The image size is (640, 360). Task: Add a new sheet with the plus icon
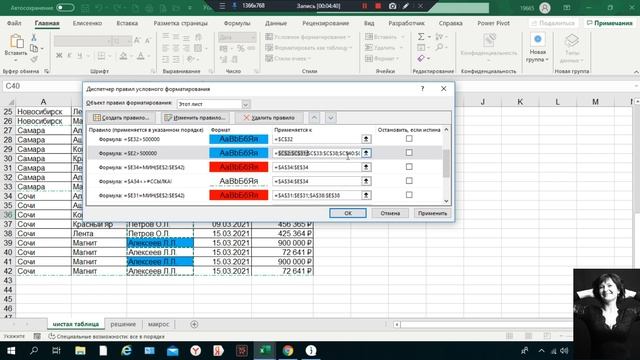coord(194,324)
